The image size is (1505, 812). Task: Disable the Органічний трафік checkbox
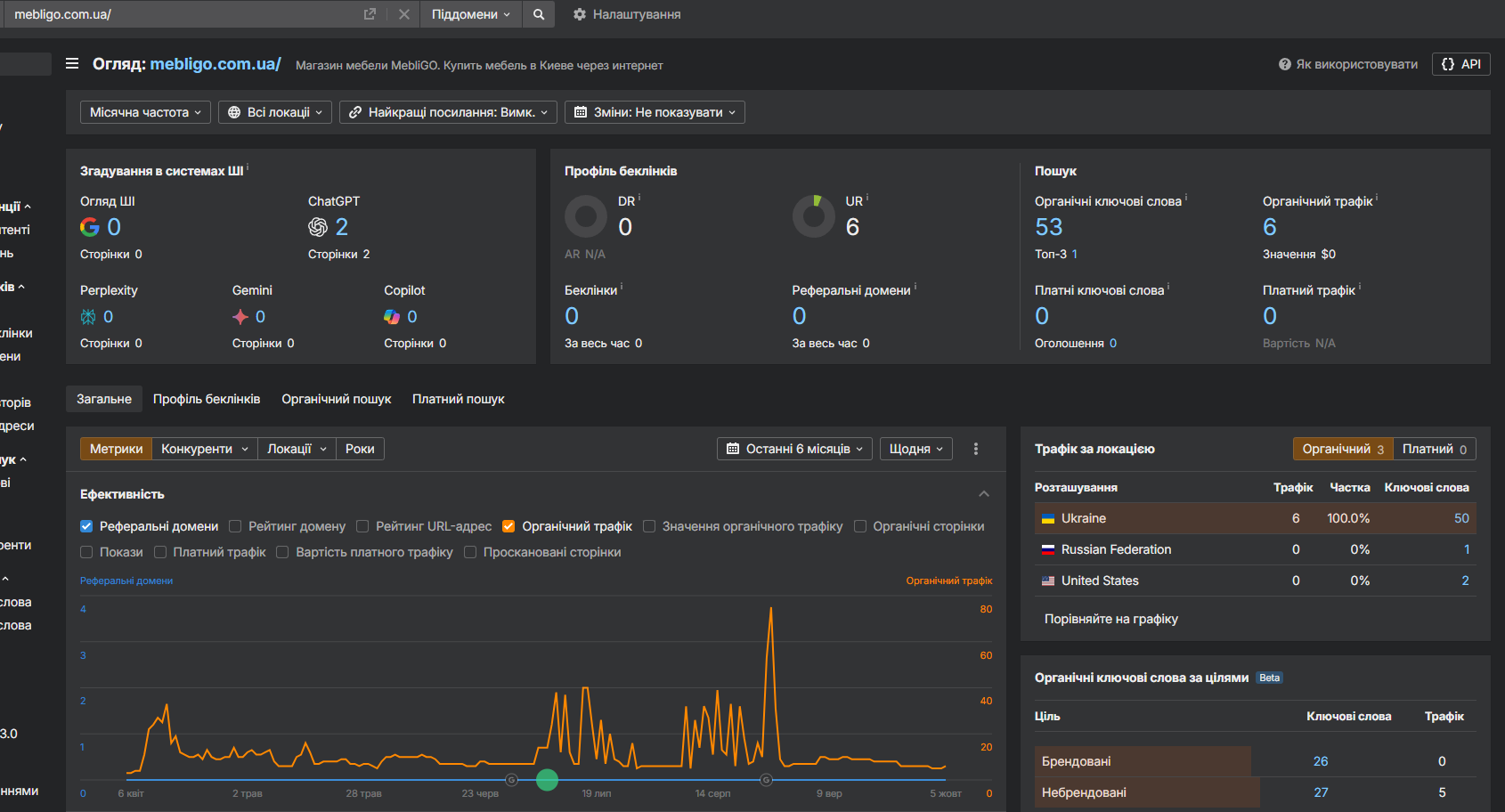coord(508,526)
